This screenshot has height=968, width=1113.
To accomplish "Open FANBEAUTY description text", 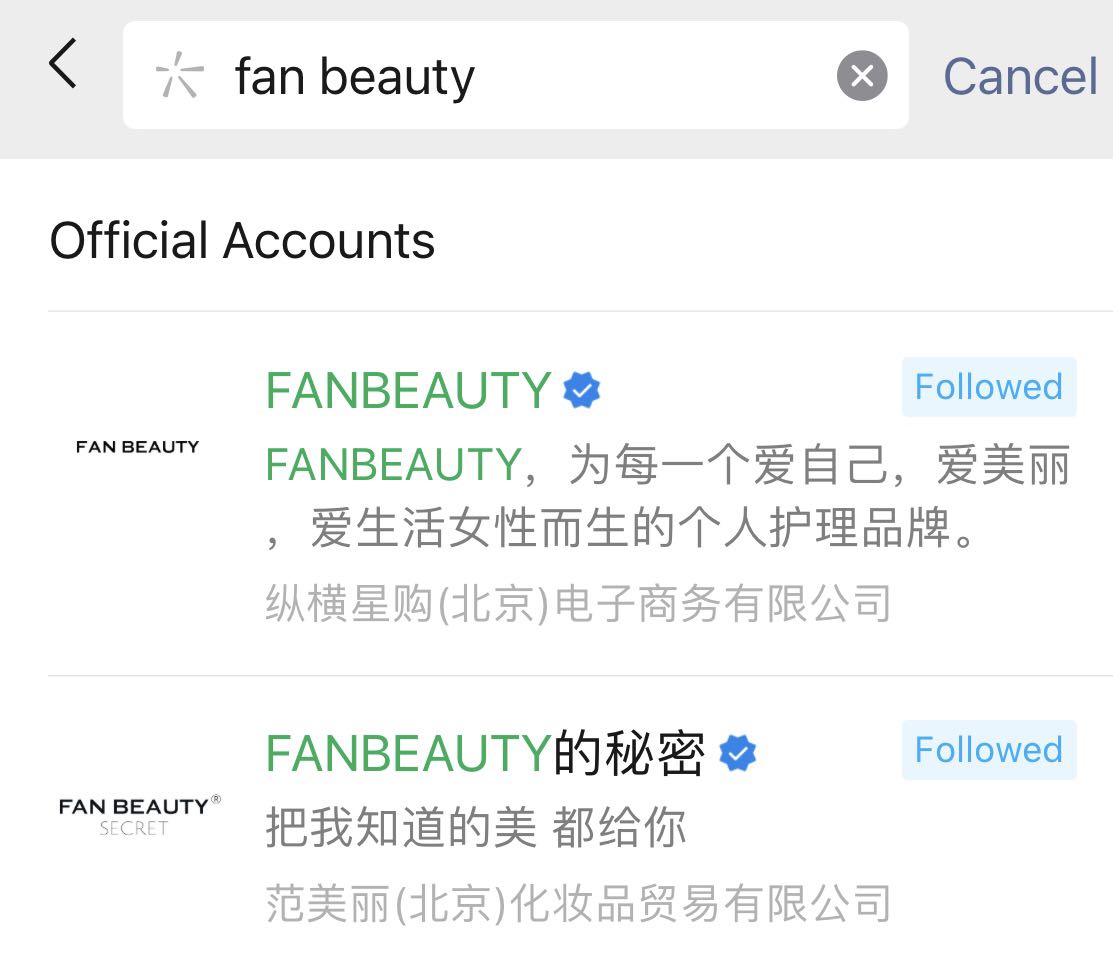I will 668,495.
